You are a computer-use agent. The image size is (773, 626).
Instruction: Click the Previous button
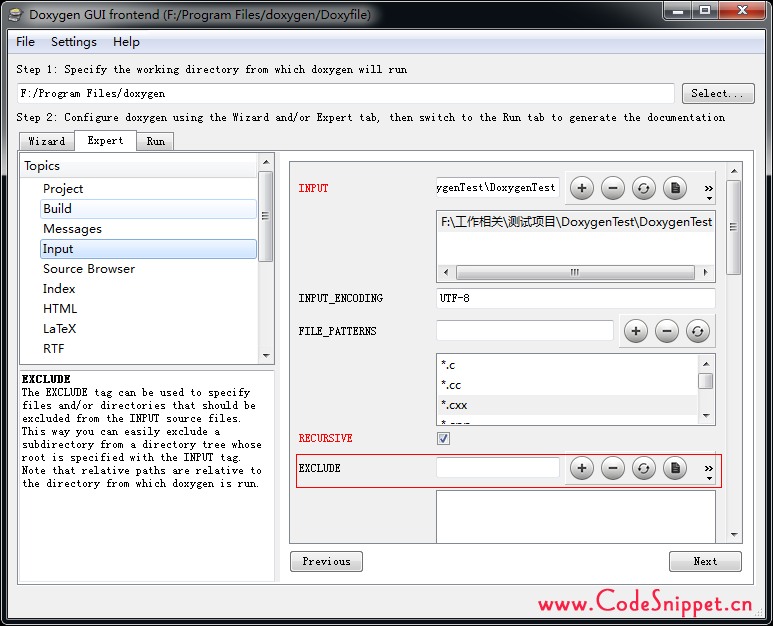click(x=326, y=561)
